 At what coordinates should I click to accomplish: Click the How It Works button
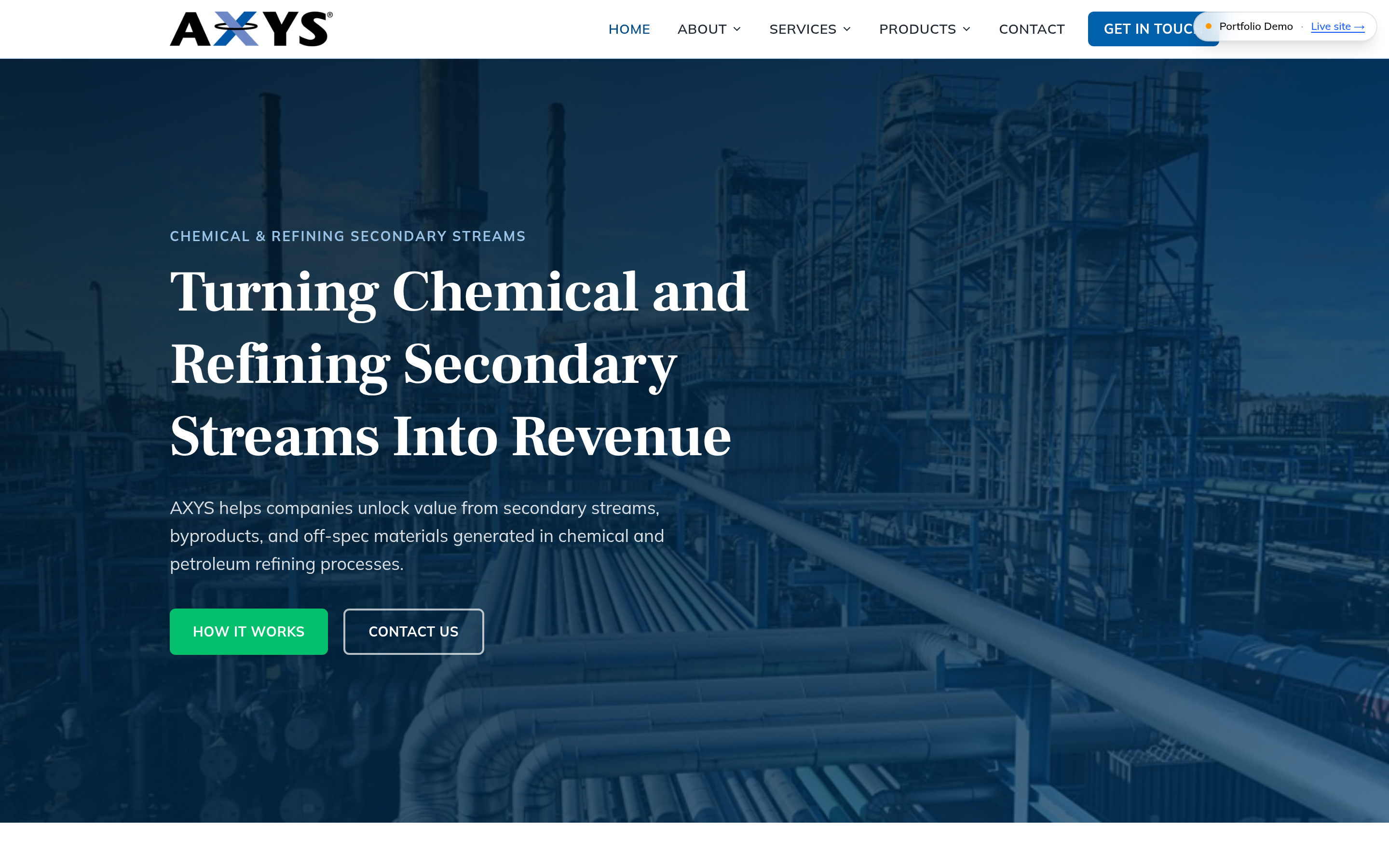[248, 632]
